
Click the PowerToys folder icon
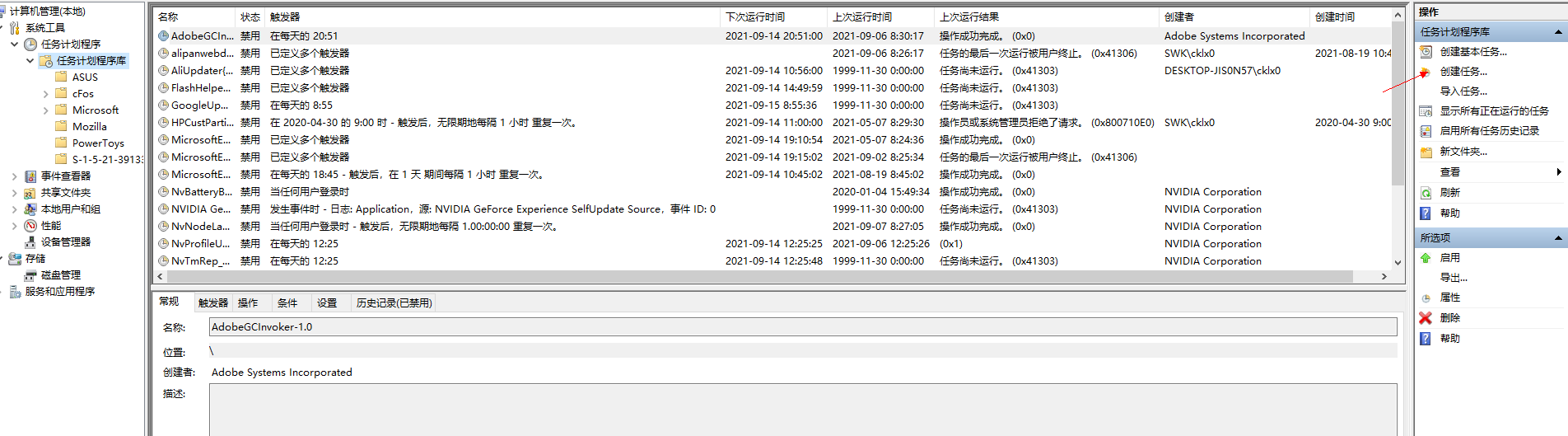pyautogui.click(x=61, y=143)
